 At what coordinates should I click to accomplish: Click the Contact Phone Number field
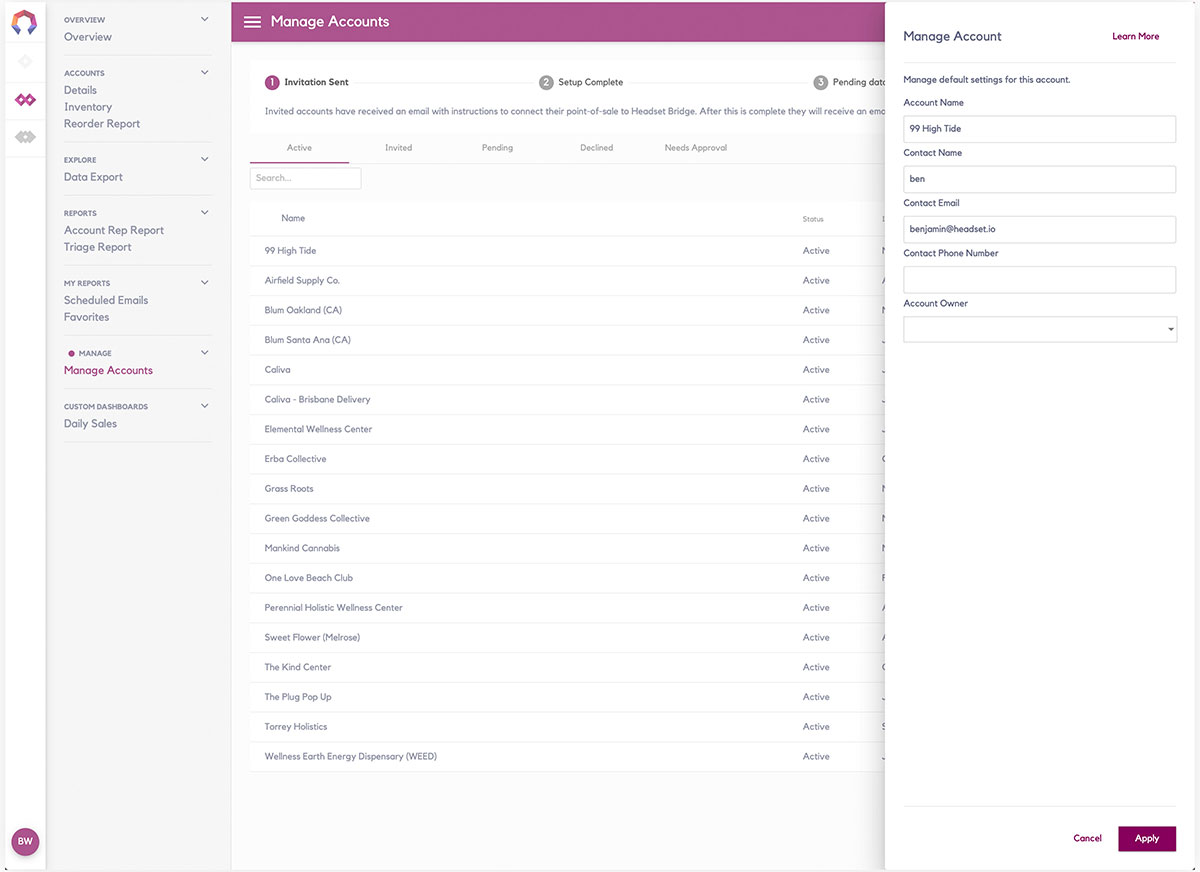tap(1039, 279)
